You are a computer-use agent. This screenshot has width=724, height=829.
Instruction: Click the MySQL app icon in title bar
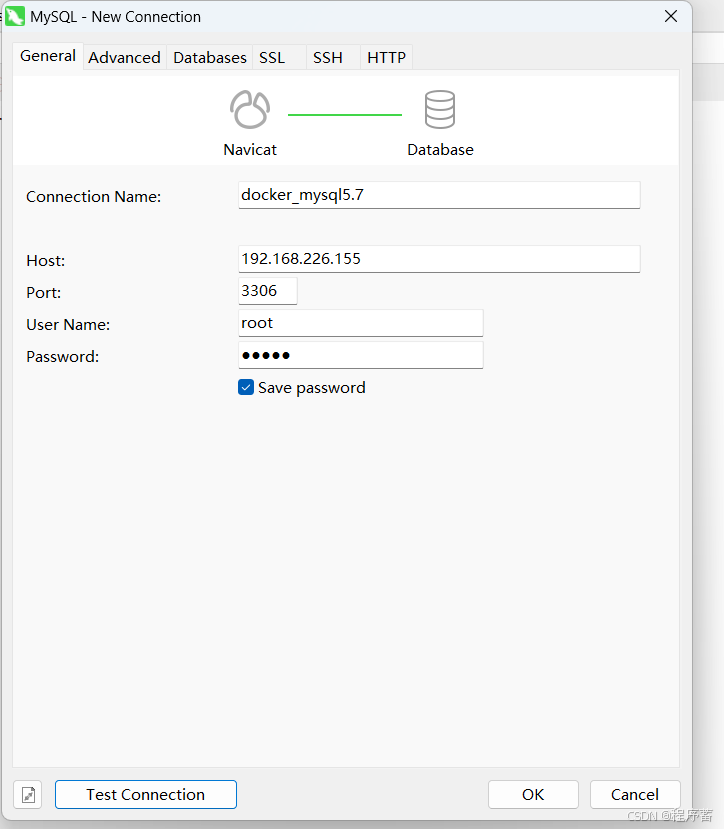tap(15, 16)
